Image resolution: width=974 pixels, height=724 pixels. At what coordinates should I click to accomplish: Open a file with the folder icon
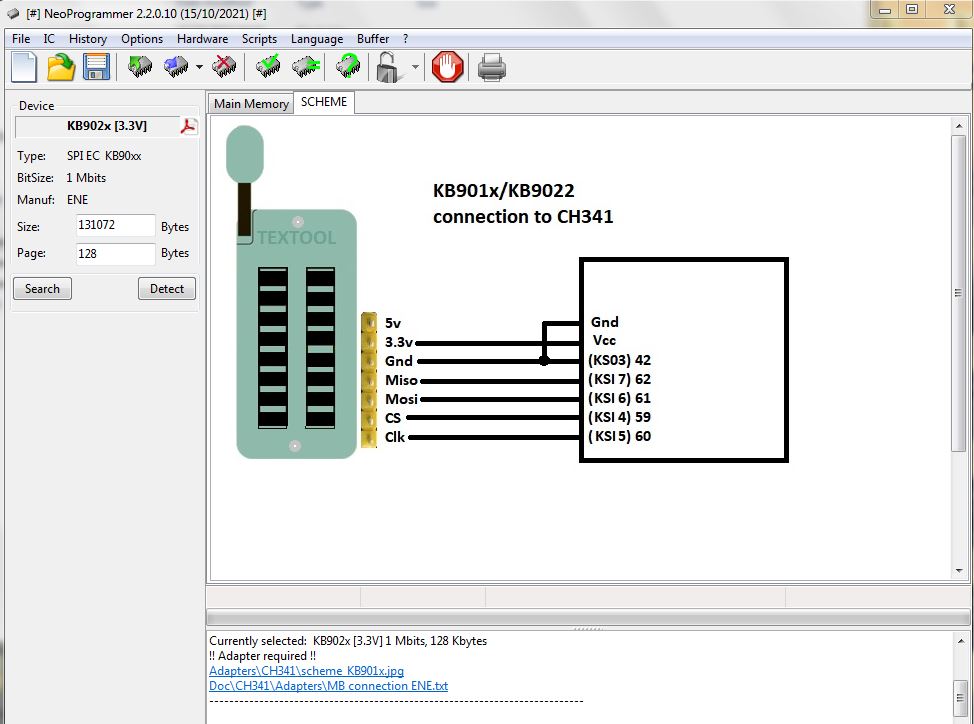pyautogui.click(x=61, y=67)
